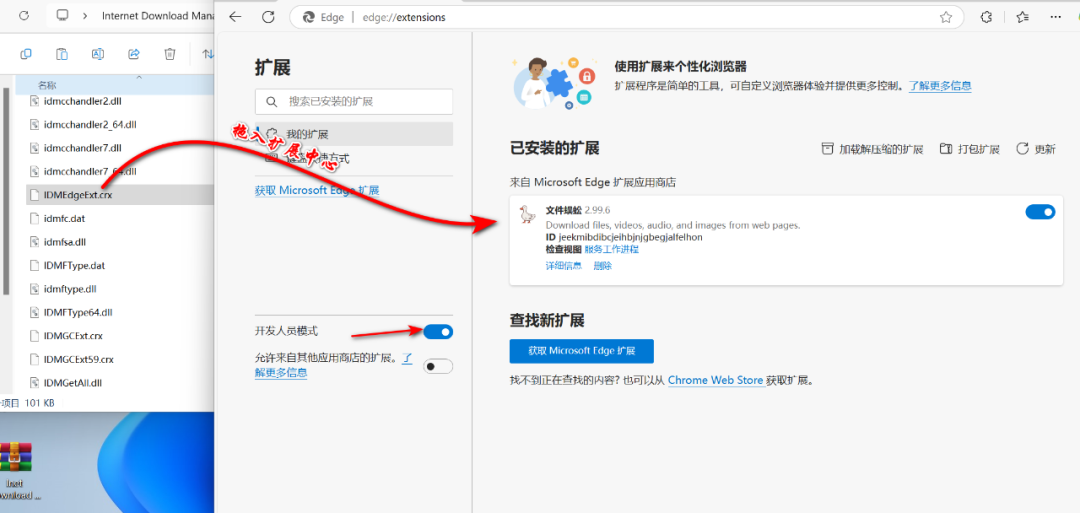Click 获取 Microsoft Edge 扩展 blue button

click(581, 351)
